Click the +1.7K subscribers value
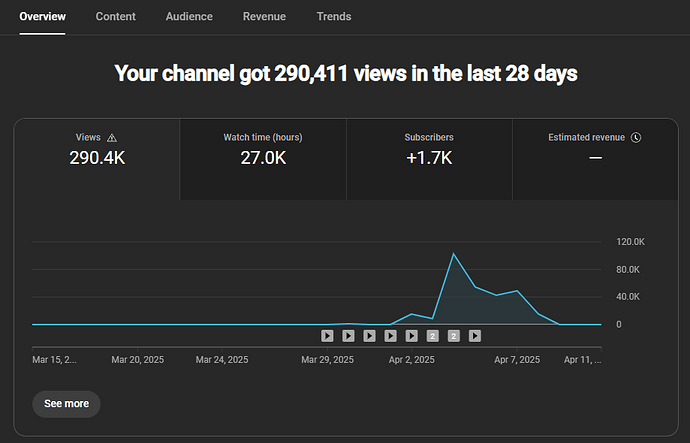690x443 pixels. click(x=429, y=158)
